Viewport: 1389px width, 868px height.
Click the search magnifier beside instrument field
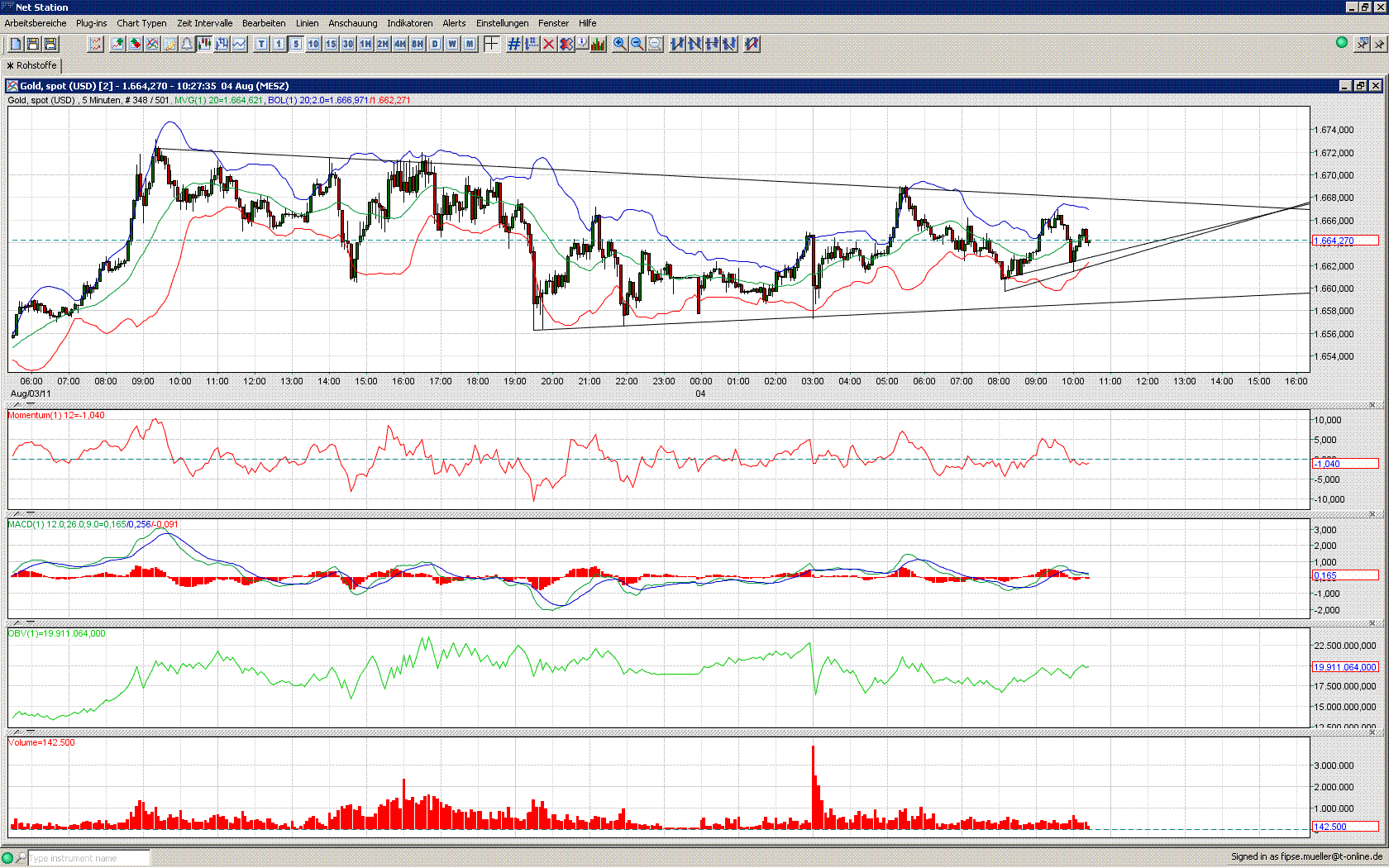pyautogui.click(x=21, y=858)
